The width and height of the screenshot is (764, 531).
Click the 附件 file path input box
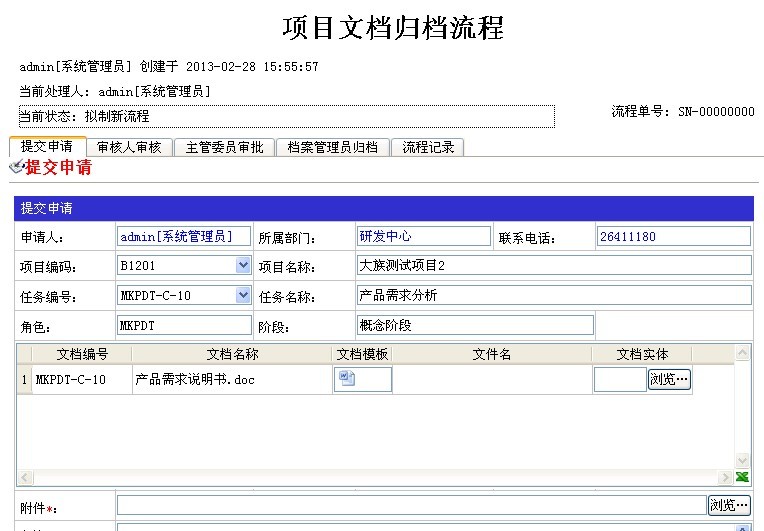411,505
